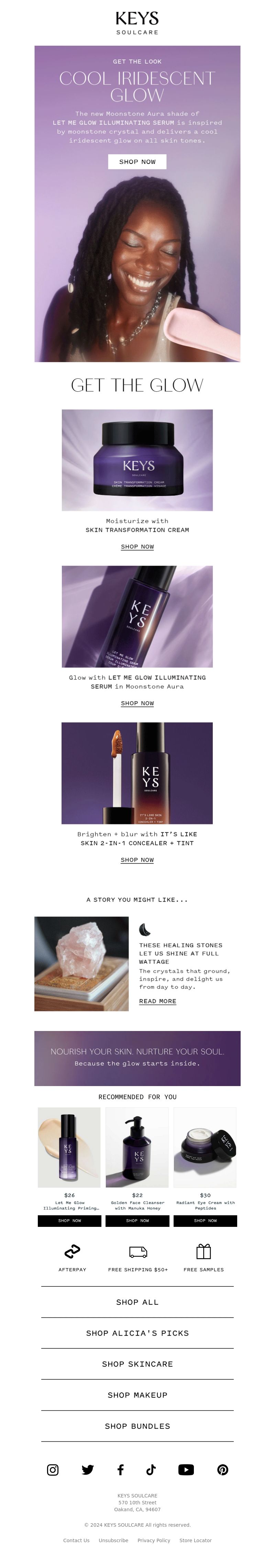Click the Unsubscribe footer link
The image size is (275, 1568).
click(x=113, y=1540)
